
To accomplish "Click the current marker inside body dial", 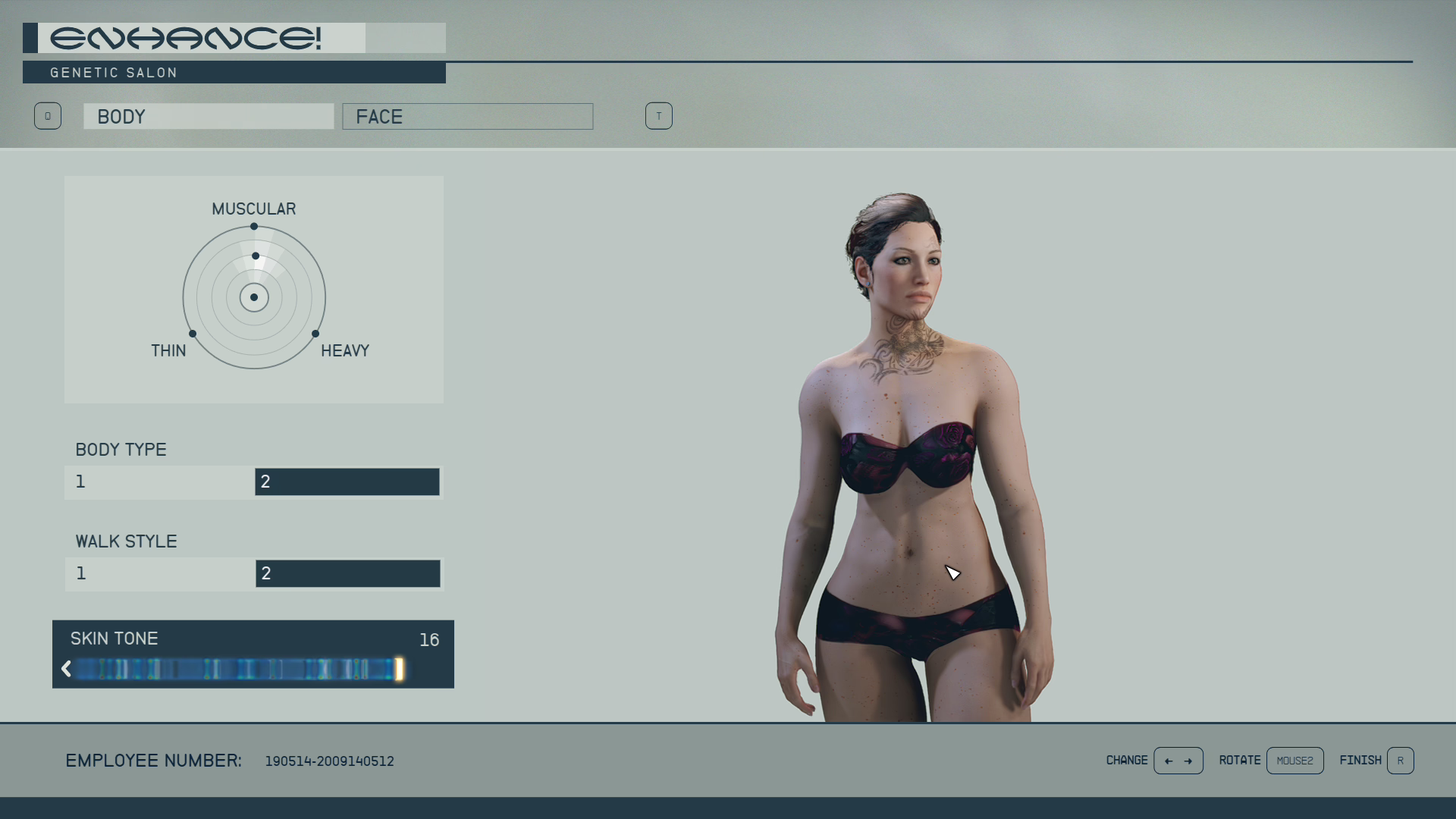I will (x=256, y=256).
